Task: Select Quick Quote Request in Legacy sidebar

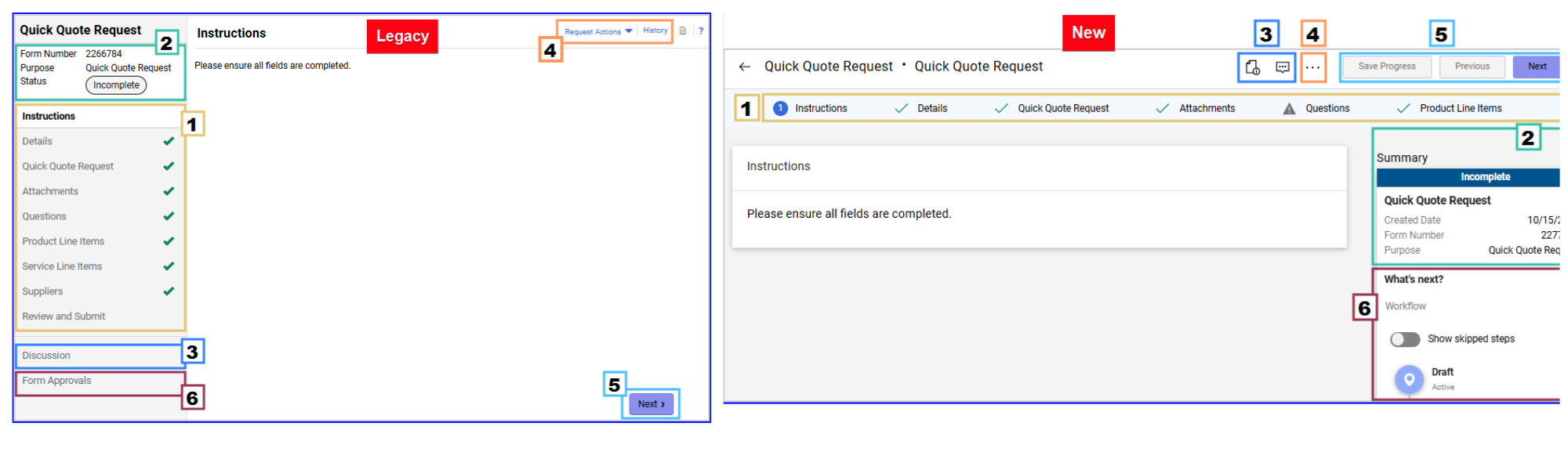Action: [99, 166]
